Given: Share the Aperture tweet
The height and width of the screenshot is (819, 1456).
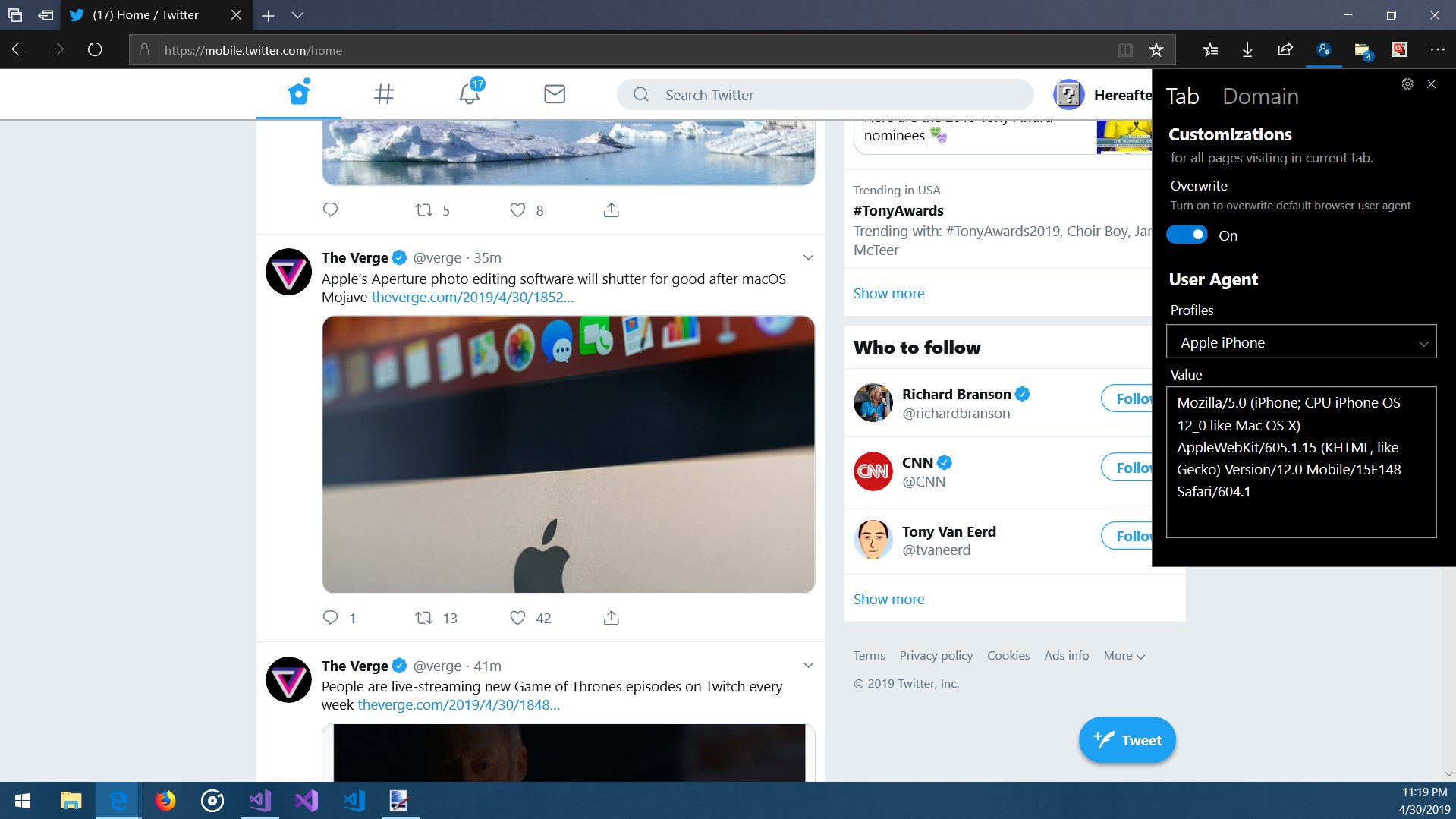Looking at the screenshot, I should pyautogui.click(x=612, y=618).
